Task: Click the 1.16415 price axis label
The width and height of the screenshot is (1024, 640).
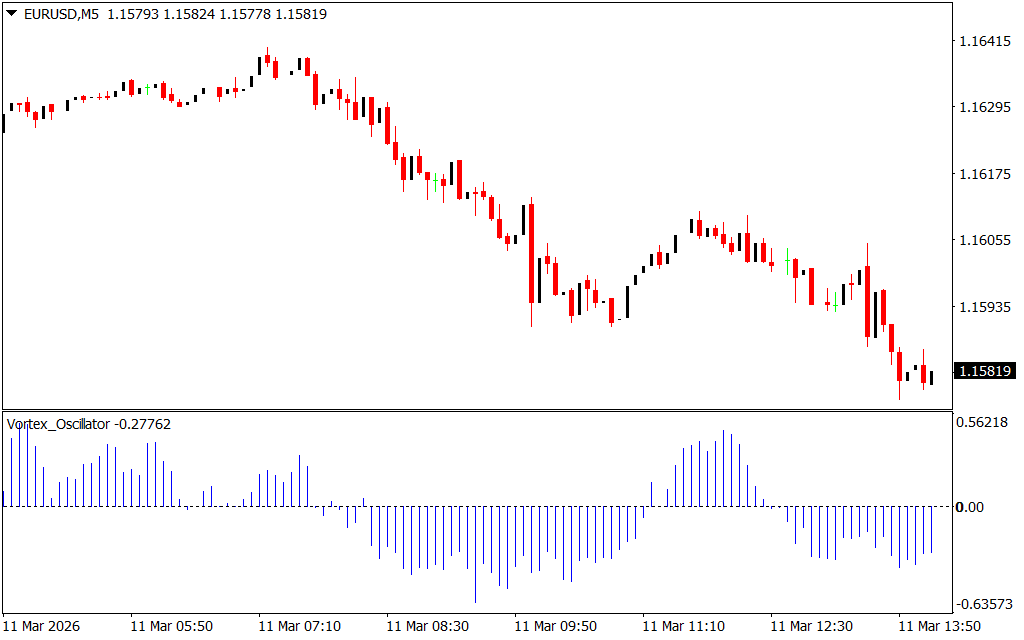Action: 984,41
